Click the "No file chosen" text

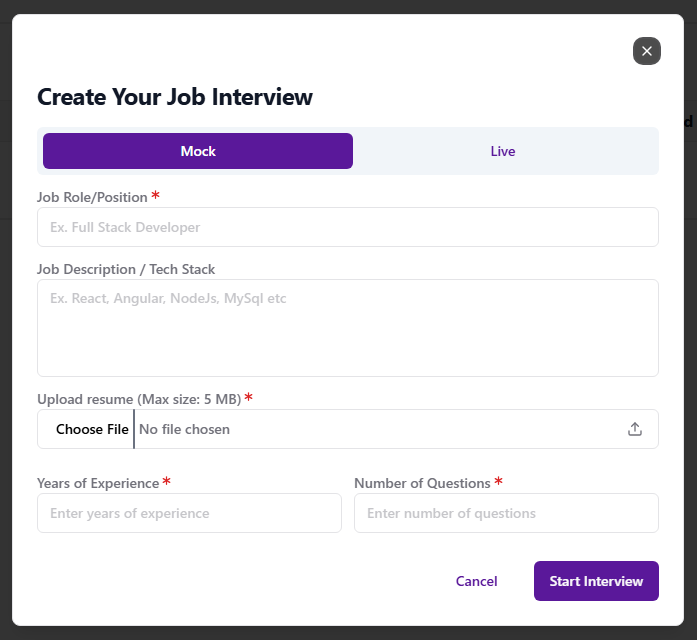point(184,429)
